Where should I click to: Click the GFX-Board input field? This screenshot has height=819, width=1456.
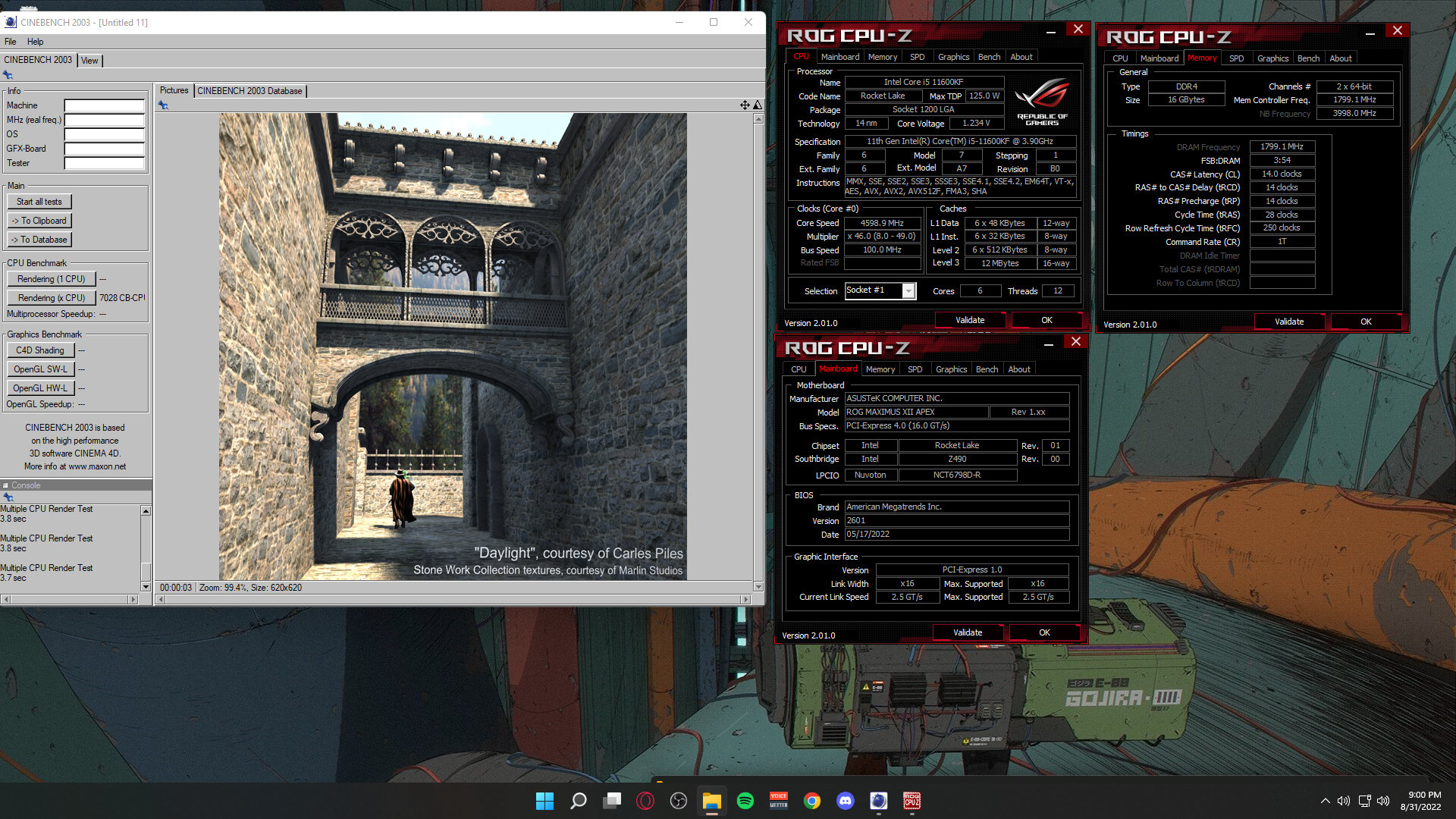tap(105, 149)
